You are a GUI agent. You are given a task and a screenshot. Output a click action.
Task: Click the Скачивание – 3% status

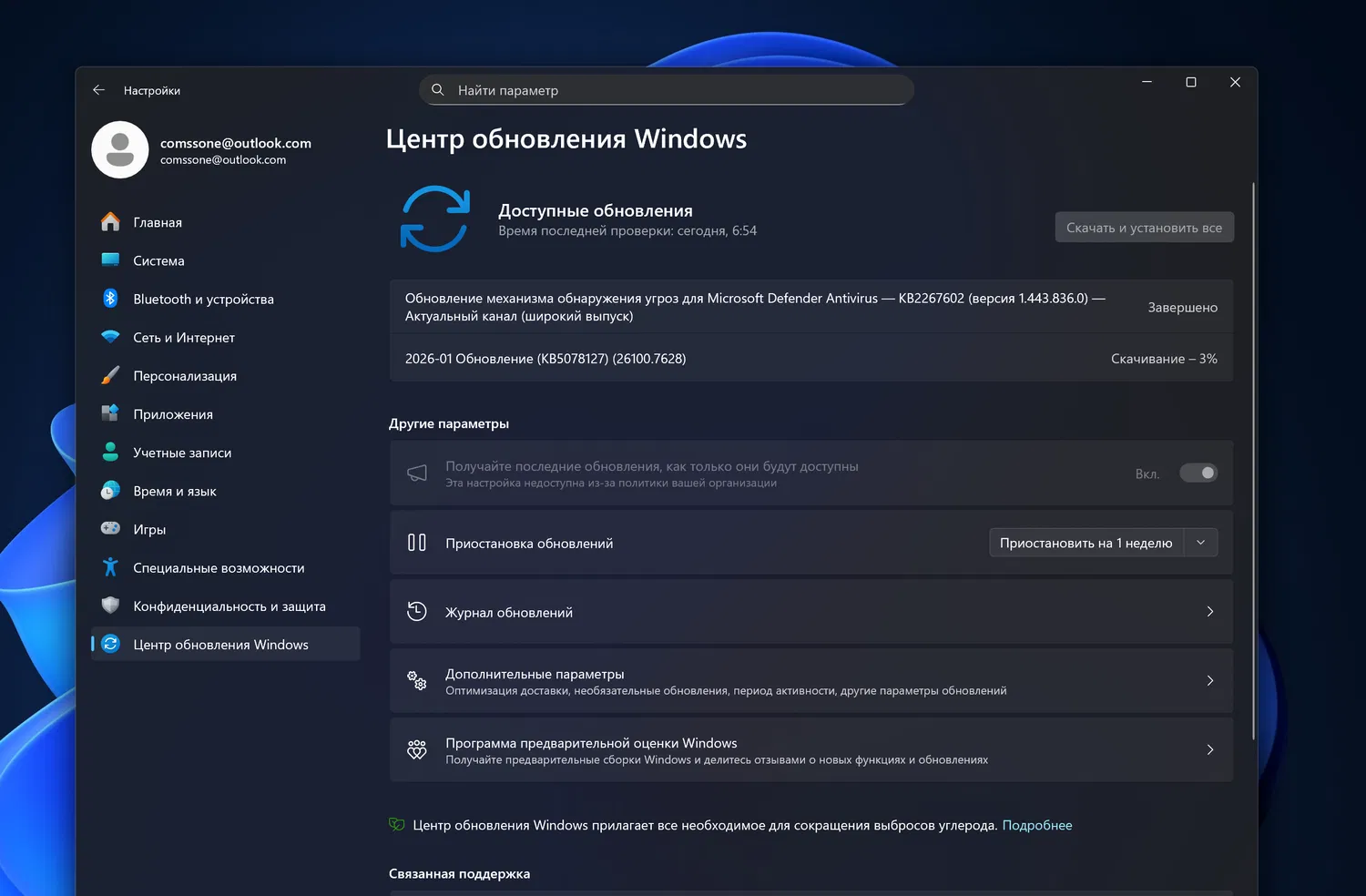tap(1164, 359)
